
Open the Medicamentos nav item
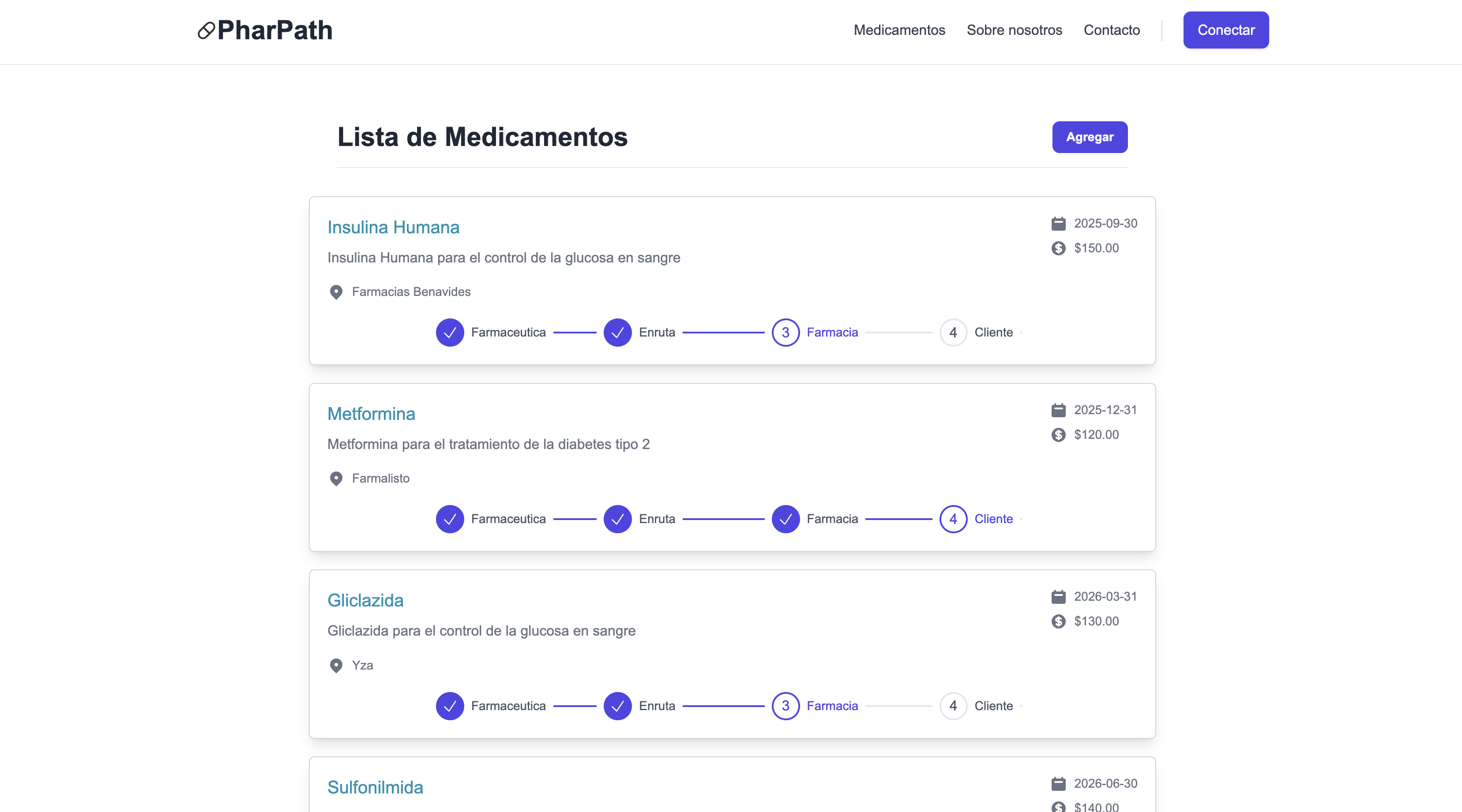(899, 30)
